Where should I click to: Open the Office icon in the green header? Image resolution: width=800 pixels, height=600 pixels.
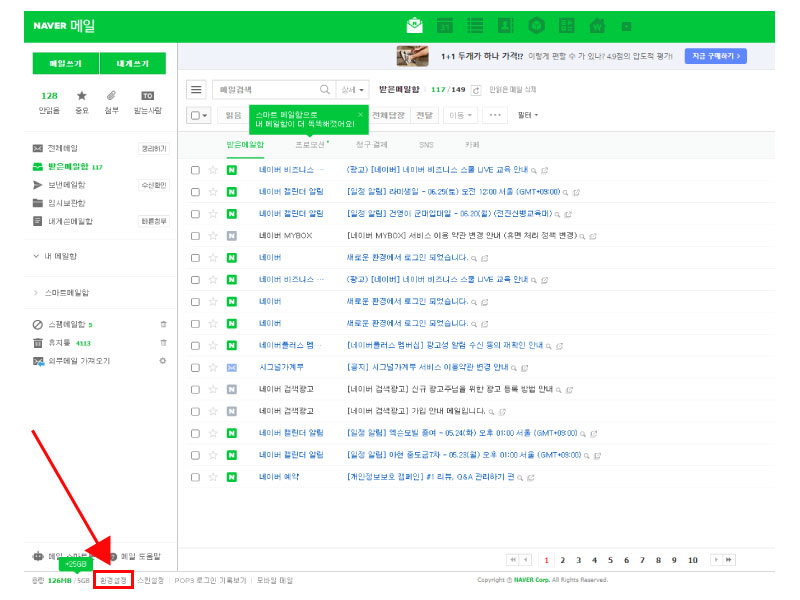click(566, 25)
